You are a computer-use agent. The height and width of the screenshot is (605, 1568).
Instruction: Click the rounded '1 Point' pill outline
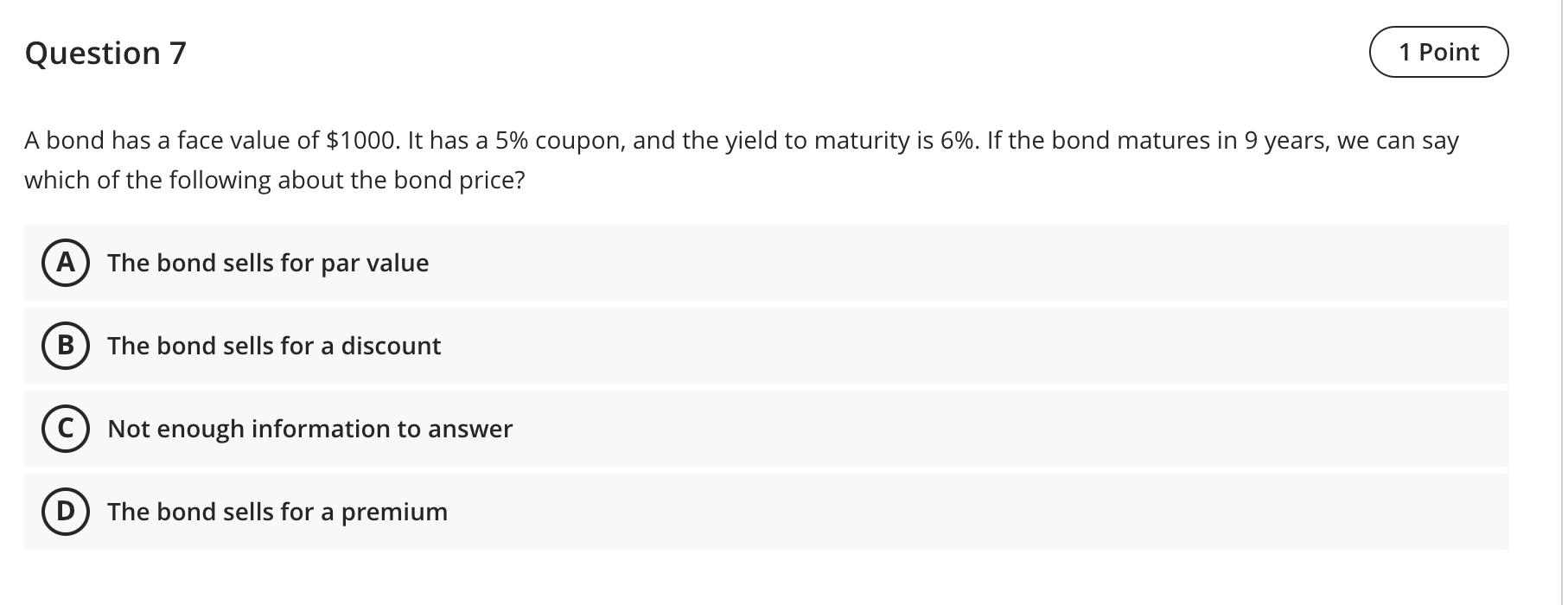coord(1439,52)
